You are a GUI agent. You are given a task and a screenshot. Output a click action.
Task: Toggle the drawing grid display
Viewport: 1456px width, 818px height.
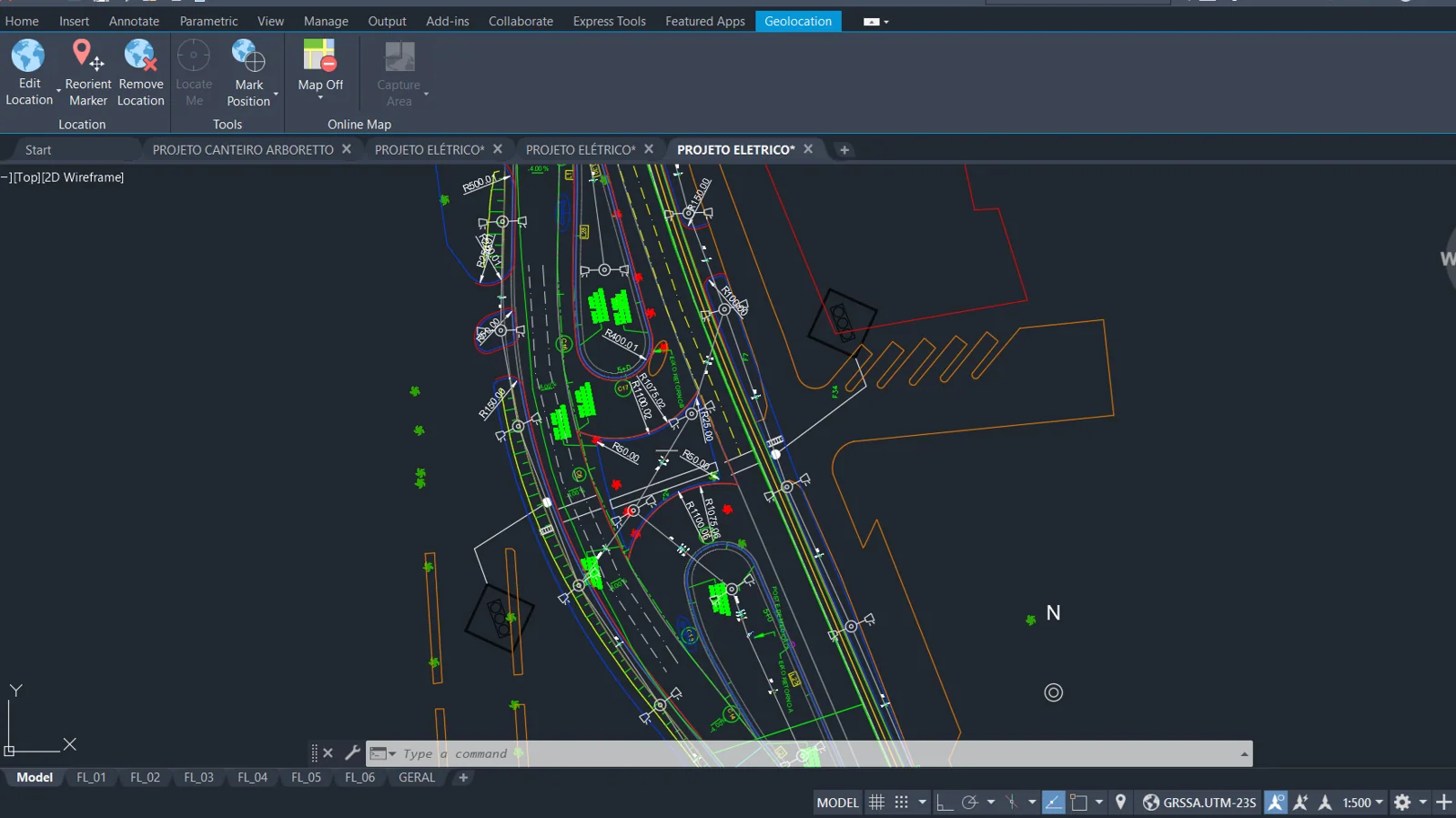tap(876, 802)
